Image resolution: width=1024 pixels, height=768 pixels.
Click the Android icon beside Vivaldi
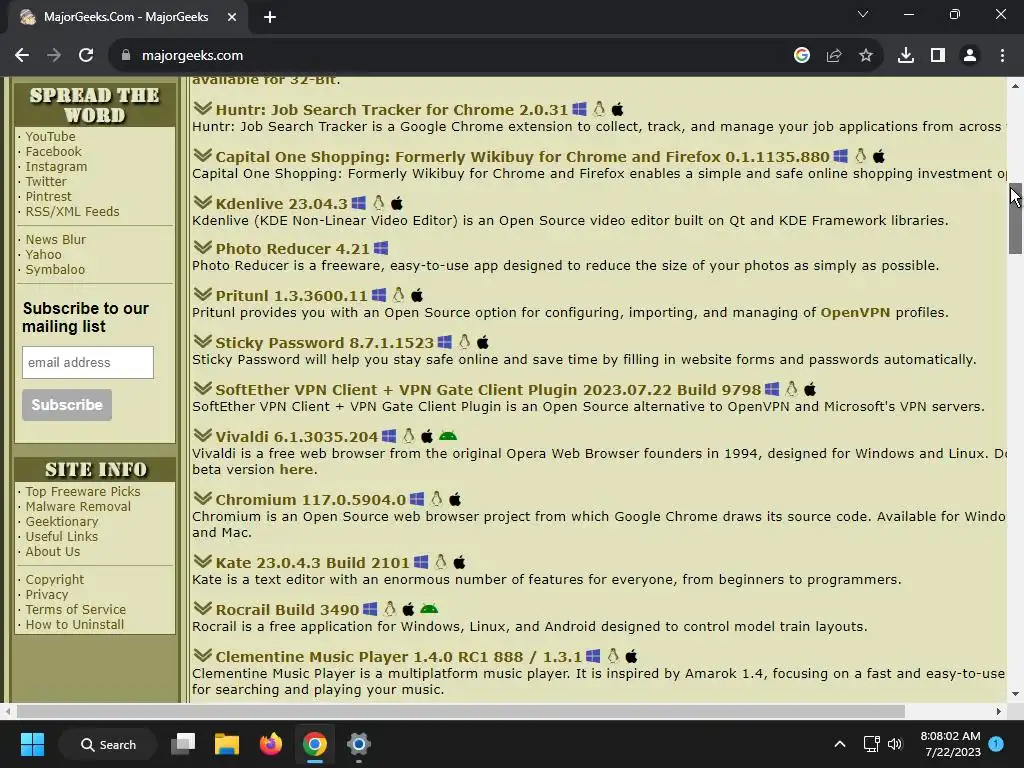tap(448, 436)
